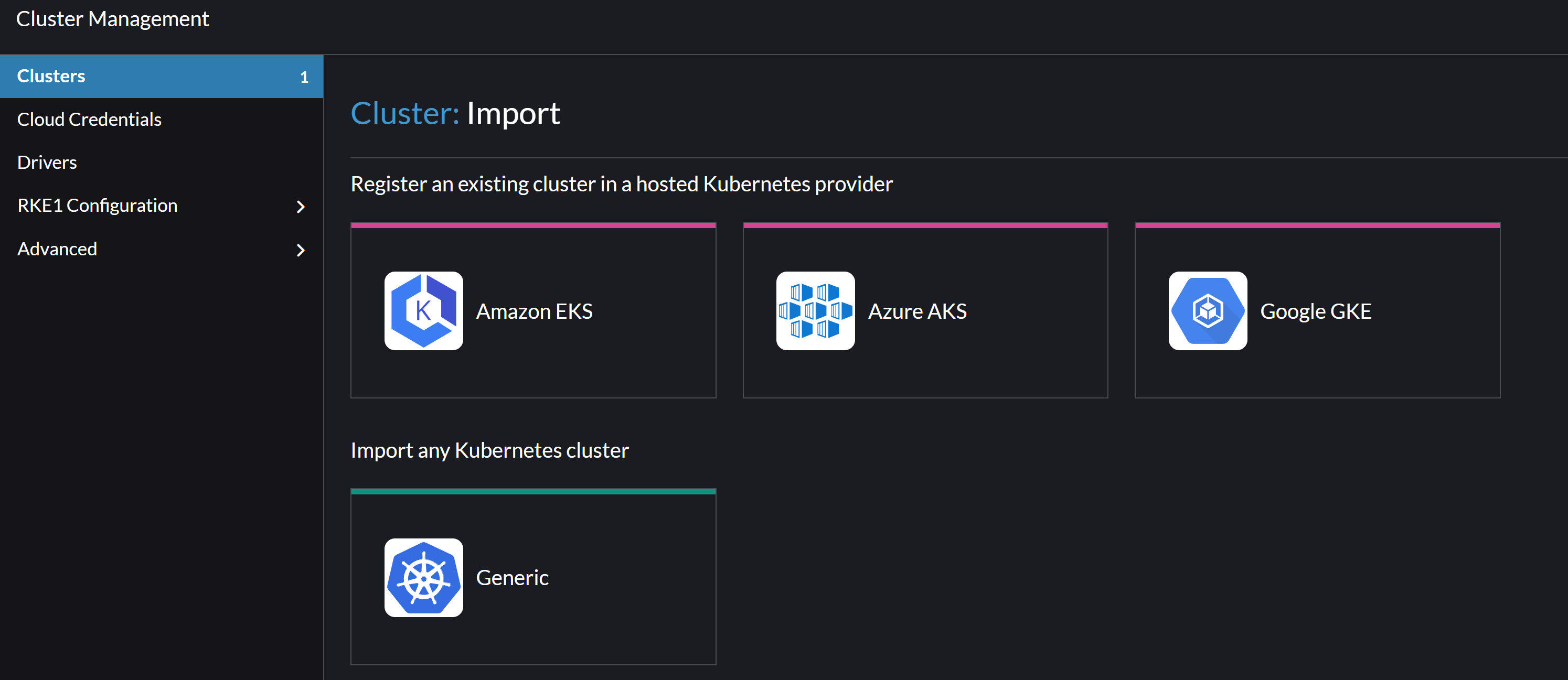Choose the Google GKE text label
1568x680 pixels.
1315,311
